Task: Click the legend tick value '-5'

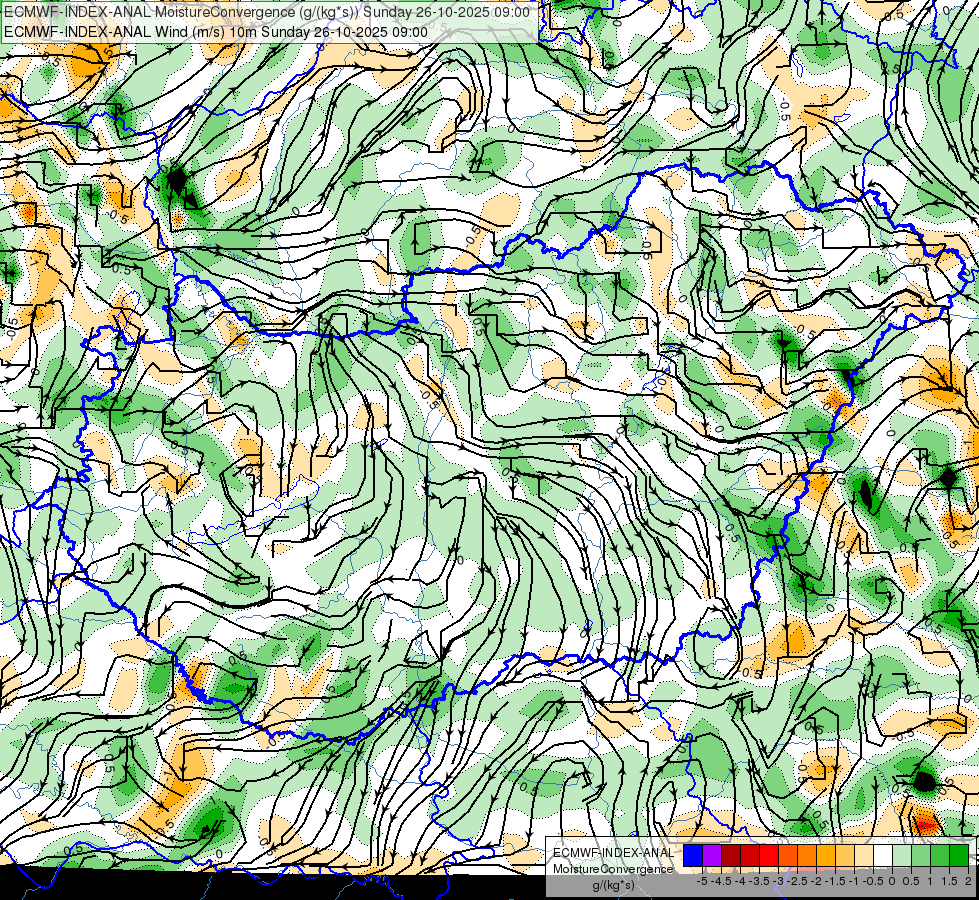Action: (x=702, y=881)
